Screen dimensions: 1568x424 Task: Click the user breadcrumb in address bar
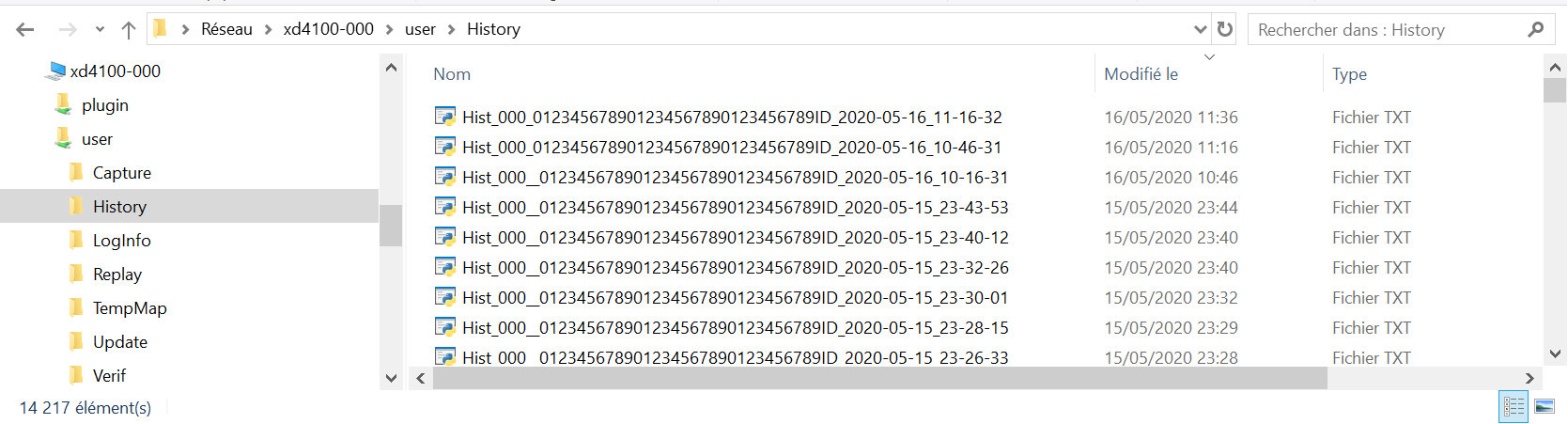[x=420, y=29]
